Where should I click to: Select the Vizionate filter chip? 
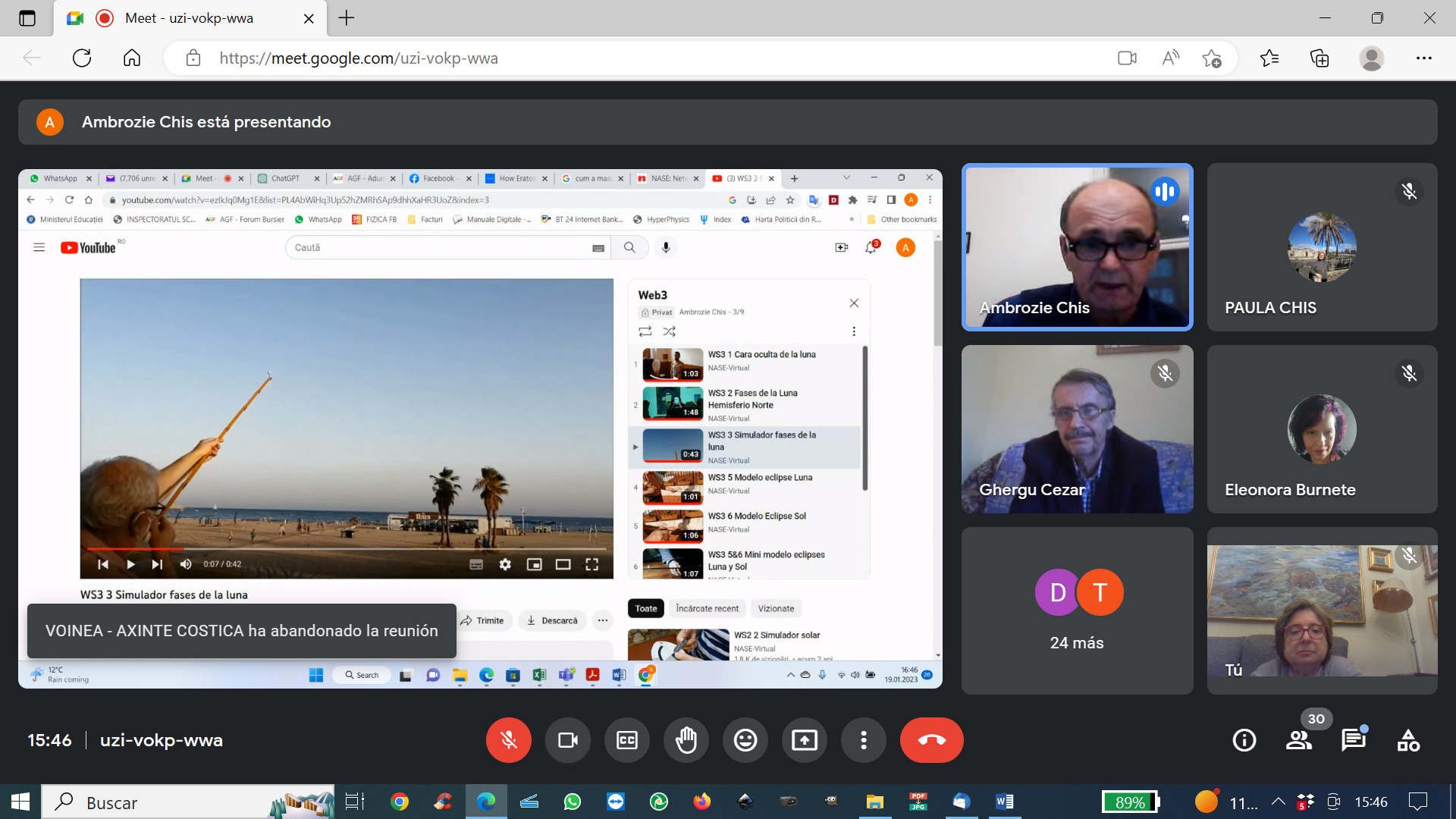point(776,608)
